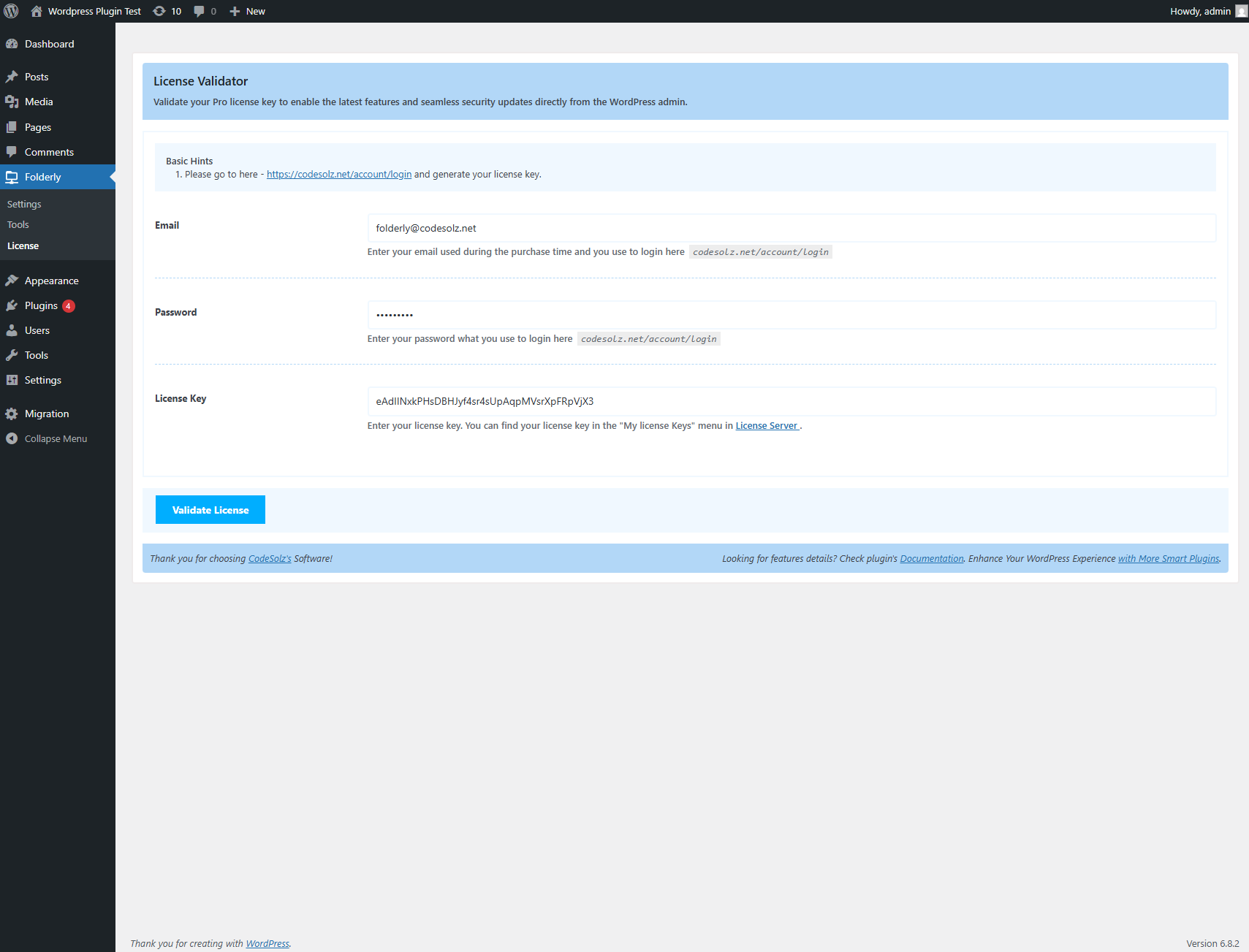Screen dimensions: 1249x952
Task: Click the admin avatar icon
Action: click(x=1241, y=11)
